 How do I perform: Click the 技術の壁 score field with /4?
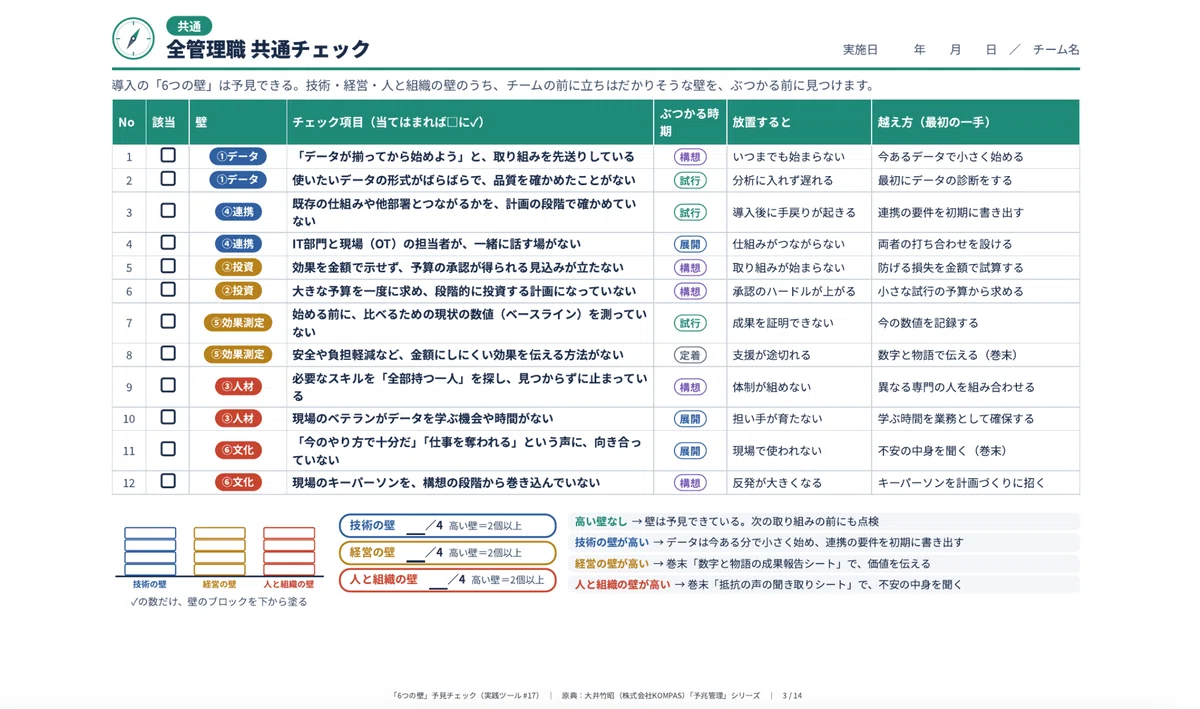[x=447, y=526]
